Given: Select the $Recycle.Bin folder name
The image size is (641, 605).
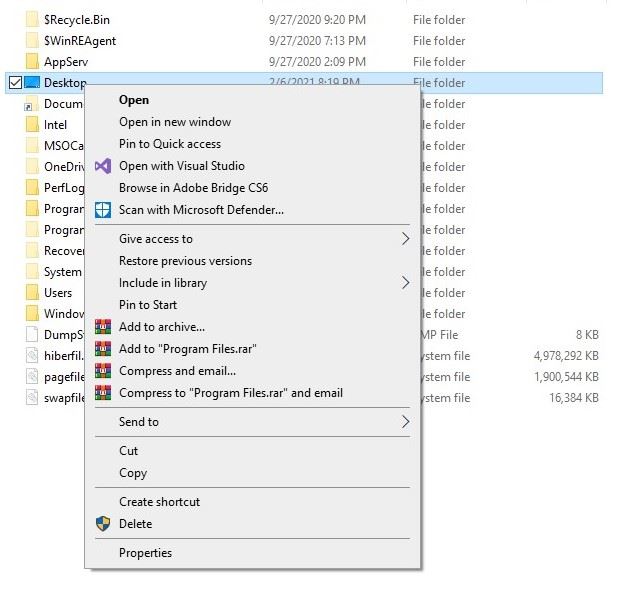Looking at the screenshot, I should tap(77, 20).
